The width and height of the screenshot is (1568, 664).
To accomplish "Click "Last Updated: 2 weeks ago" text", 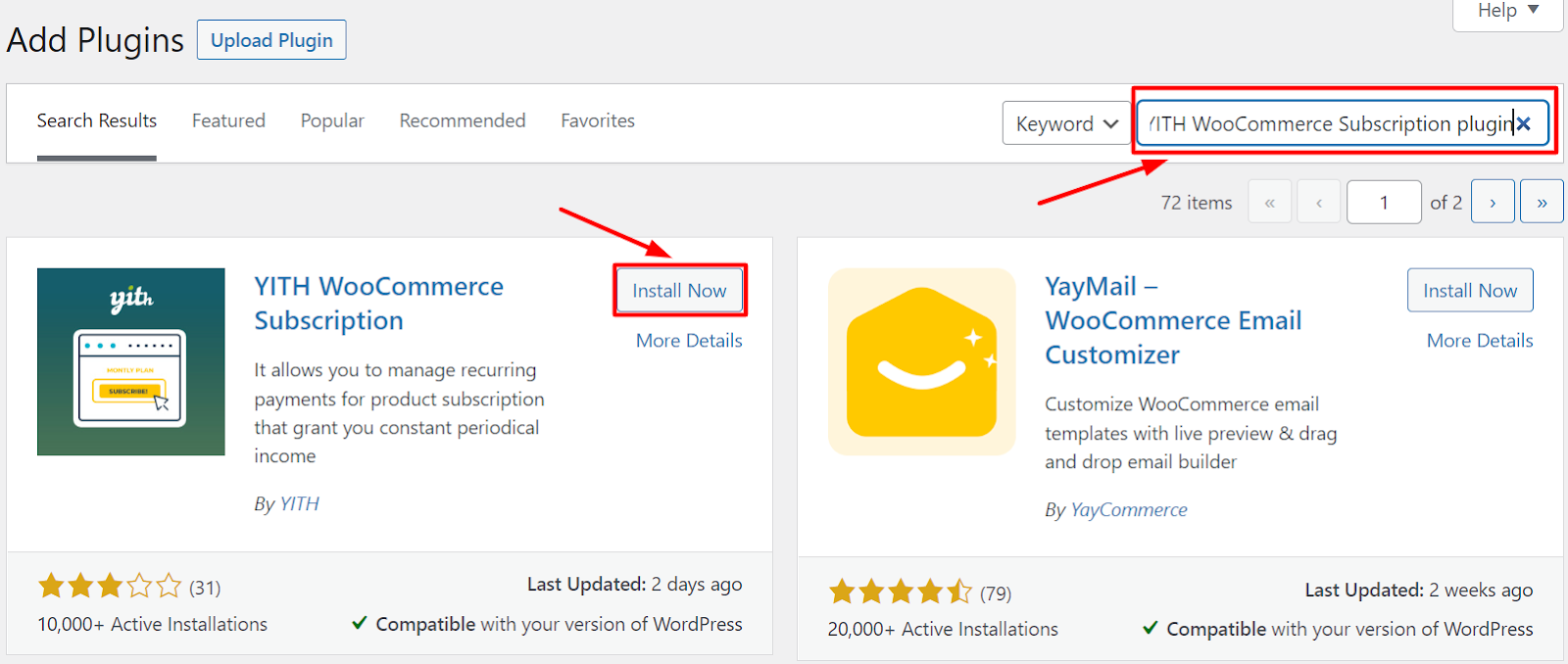I will [x=1419, y=591].
